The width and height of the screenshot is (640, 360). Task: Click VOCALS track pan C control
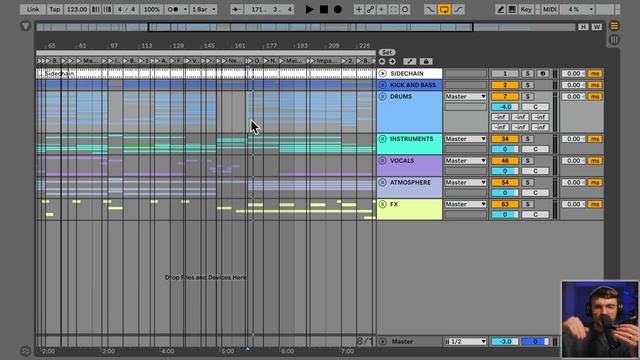tap(535, 171)
